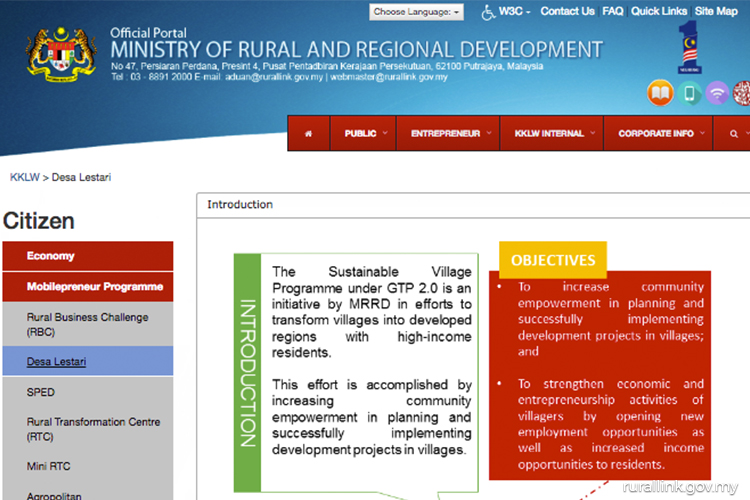Screen dimensions: 750x500
Task: Open Quick Links in the header
Action: click(659, 11)
